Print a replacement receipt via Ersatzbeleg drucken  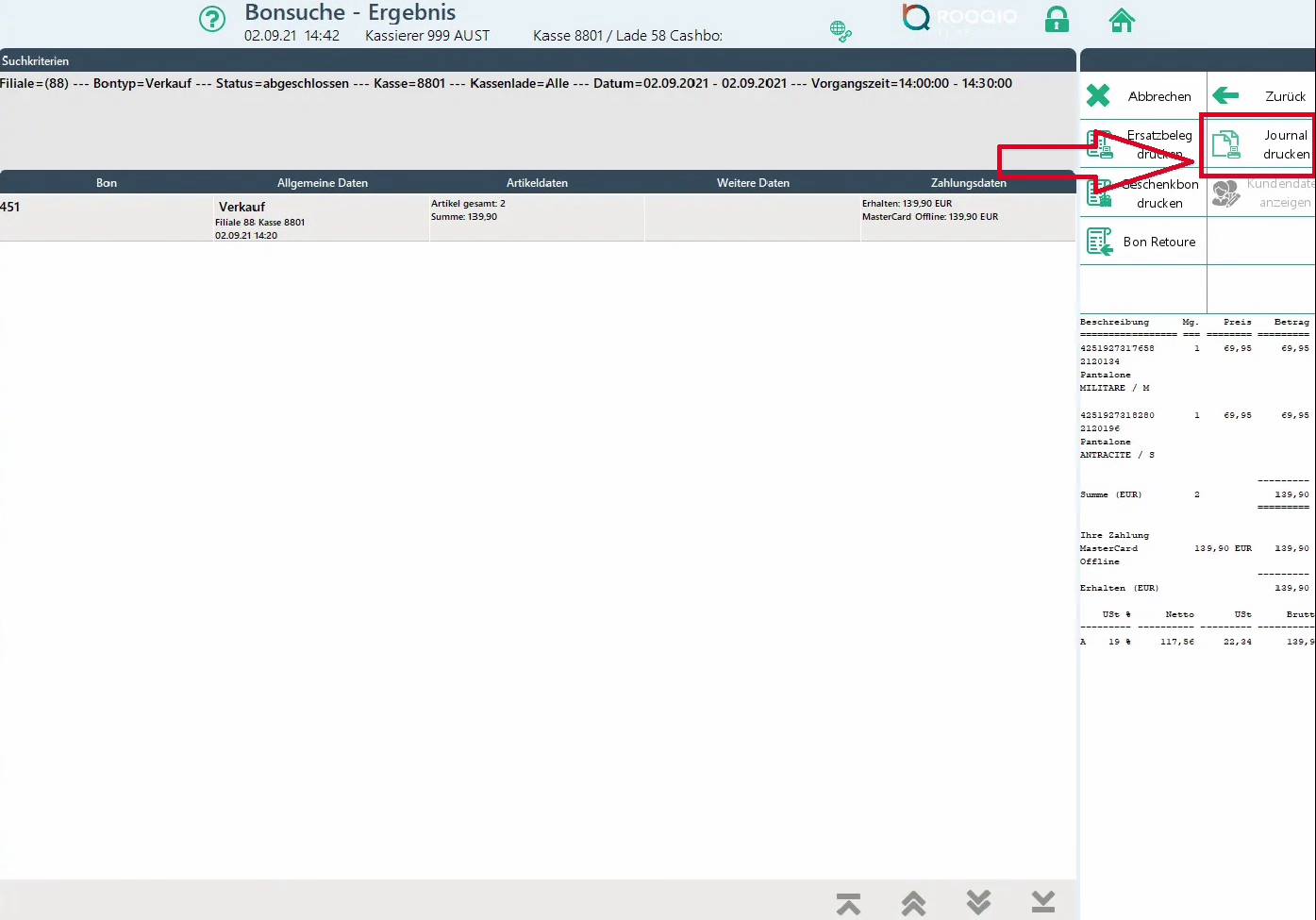click(1142, 144)
